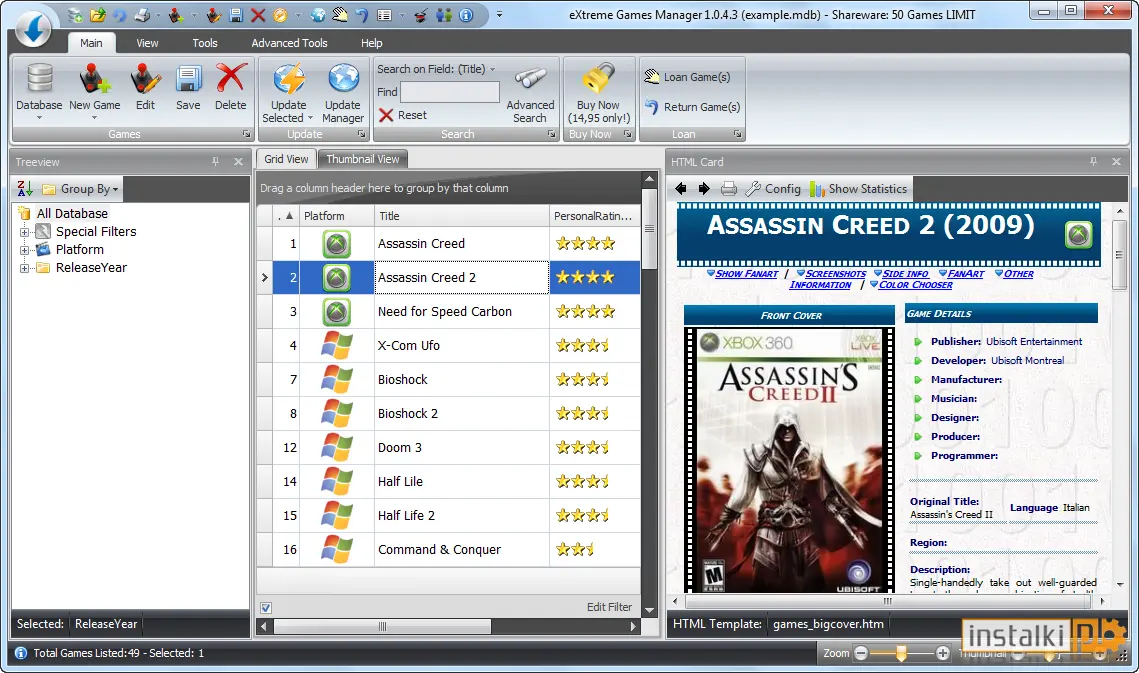Open the Update Manager globe icon
Image resolution: width=1139 pixels, height=673 pixels.
pos(343,78)
